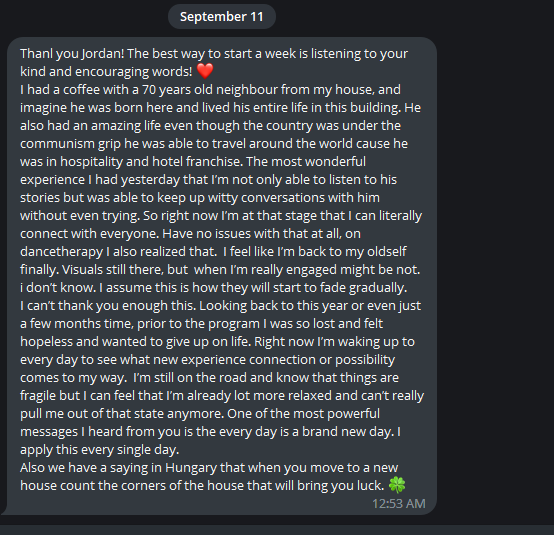This screenshot has height=535, width=554.
Task: Click the word 'dancetherapy' in the message
Action: coord(61,252)
